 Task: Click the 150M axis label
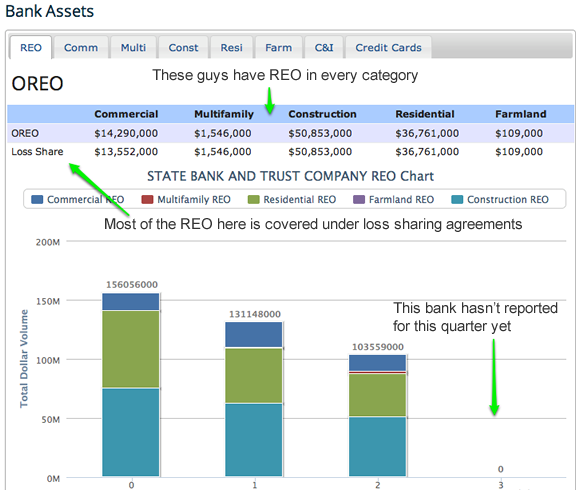pos(48,301)
